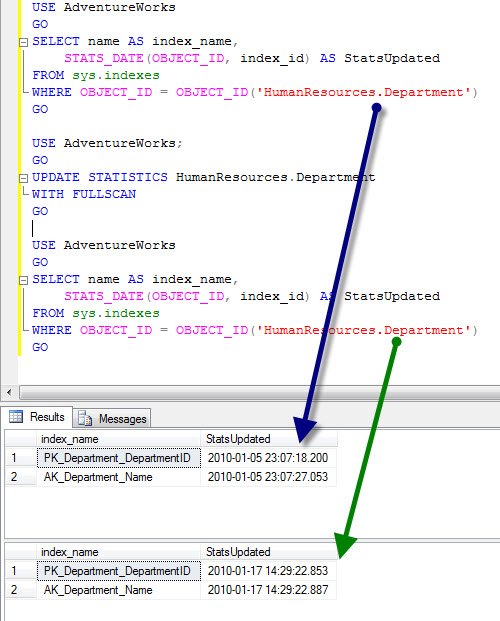
Task: Place cursor on WITH FULLSCAN line
Action: click(84, 194)
